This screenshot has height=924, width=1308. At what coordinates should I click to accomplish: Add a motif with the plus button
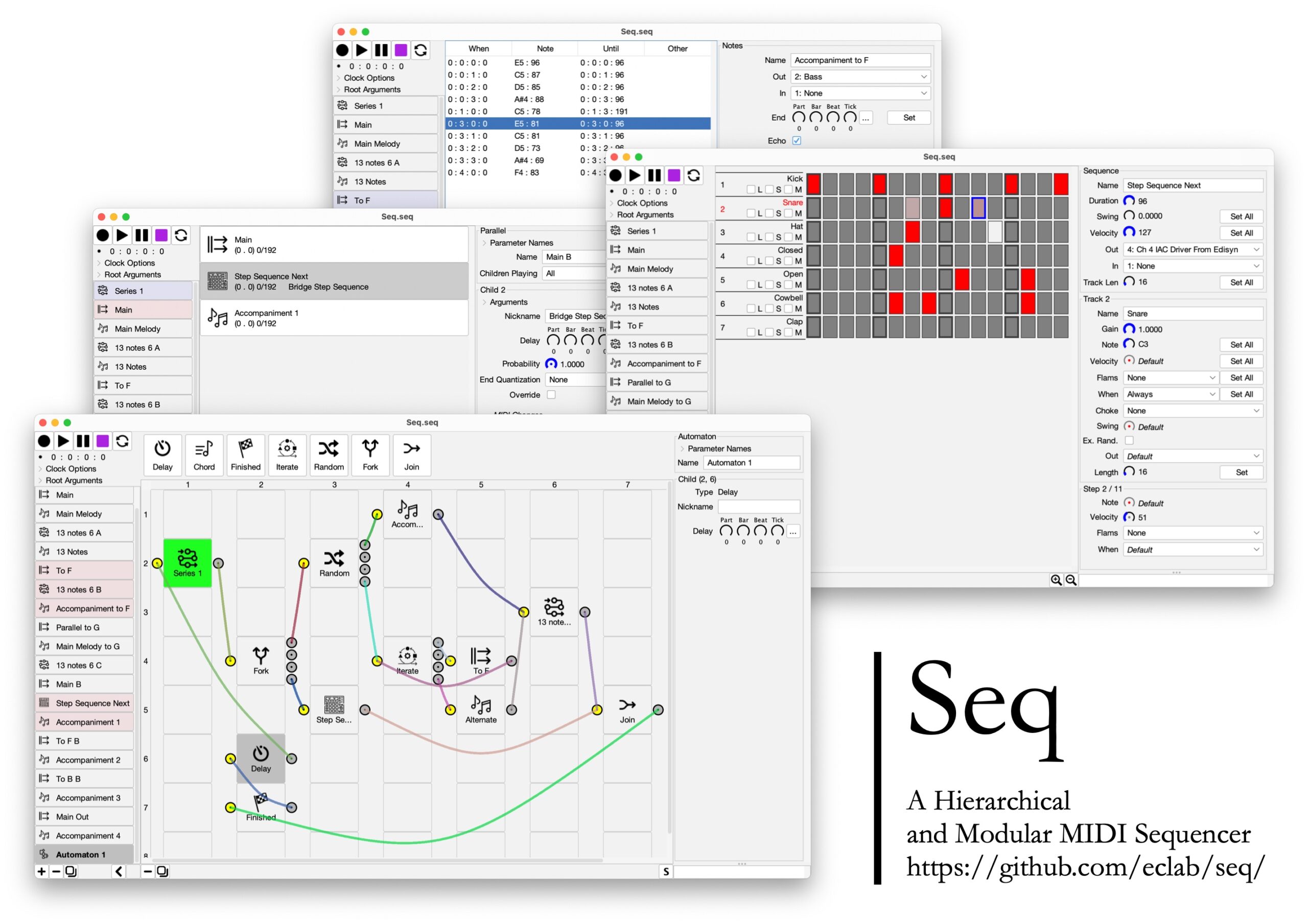pyautogui.click(x=41, y=871)
